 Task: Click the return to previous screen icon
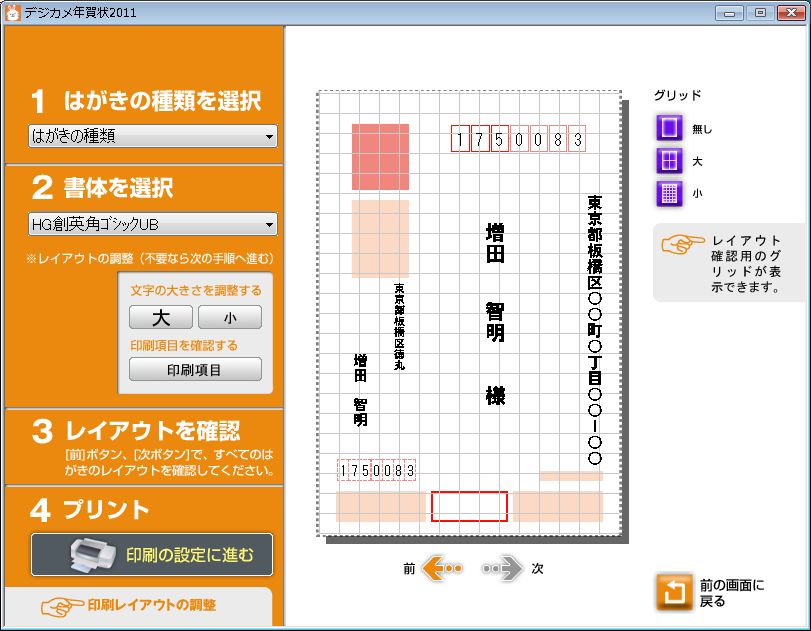(x=674, y=593)
